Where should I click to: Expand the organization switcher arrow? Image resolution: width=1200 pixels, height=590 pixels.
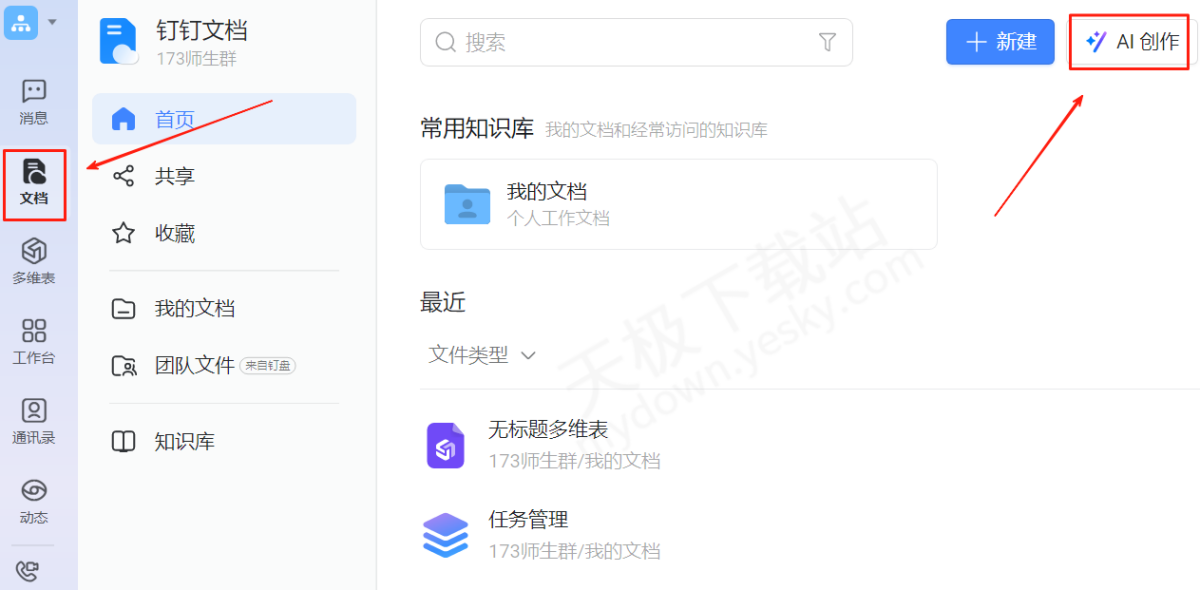(x=52, y=22)
